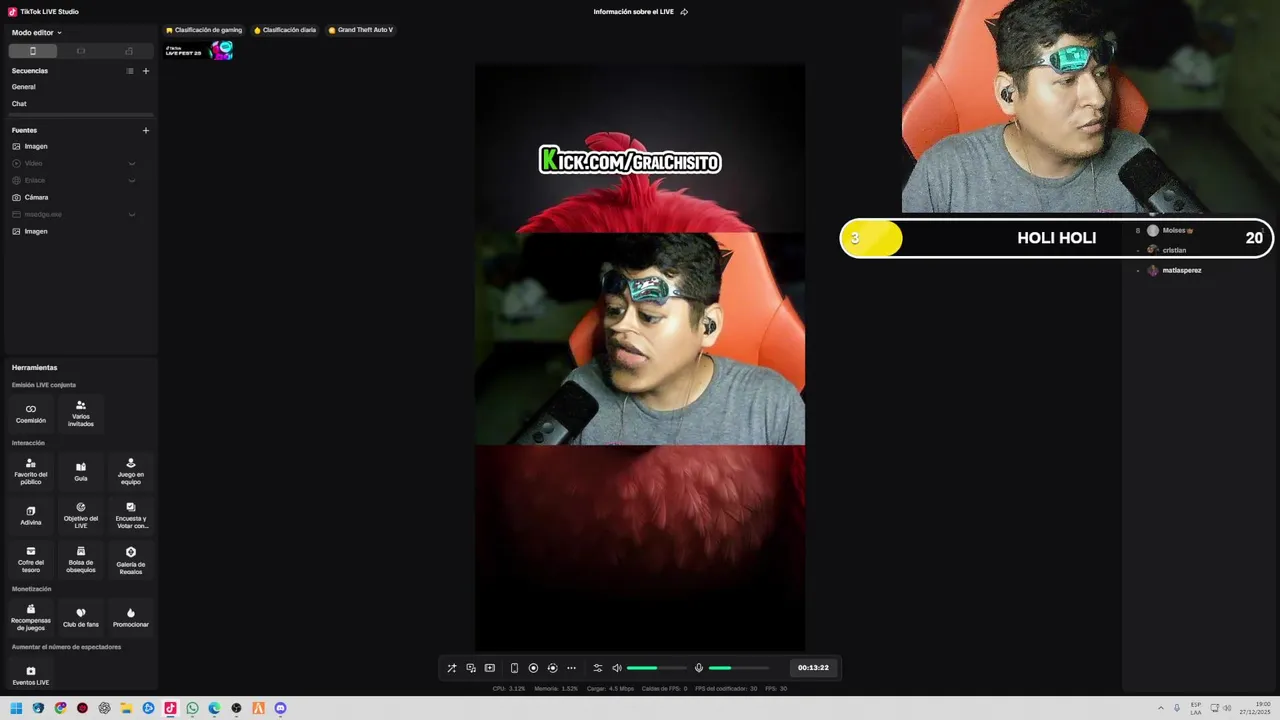Open File Explorer from the taskbar
This screenshot has width=1280, height=720.
(126, 708)
